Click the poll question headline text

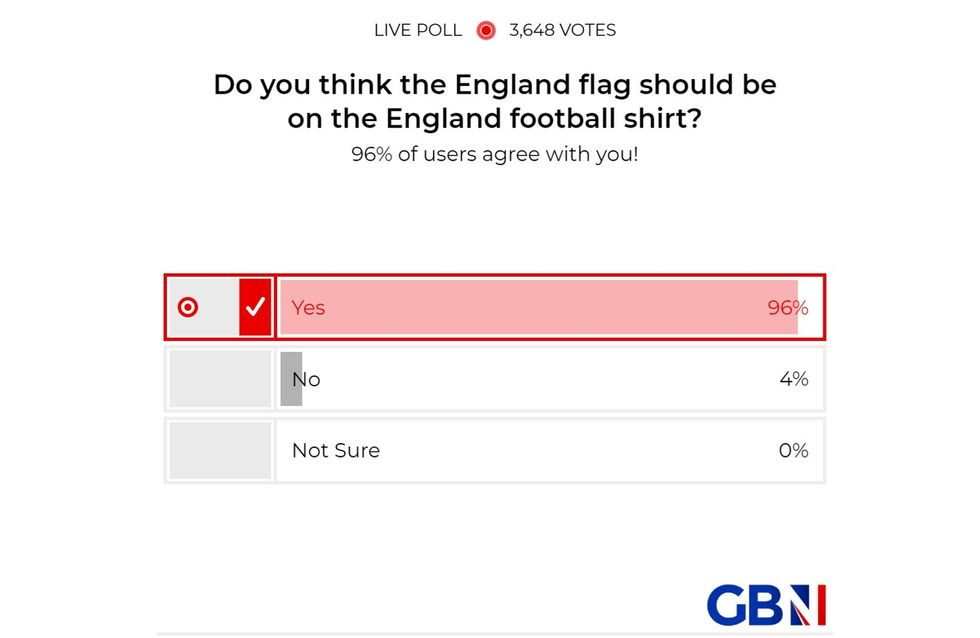(x=494, y=101)
